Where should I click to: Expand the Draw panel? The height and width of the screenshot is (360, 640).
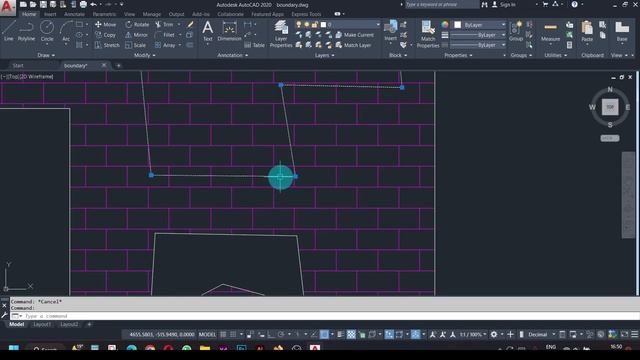[46, 55]
